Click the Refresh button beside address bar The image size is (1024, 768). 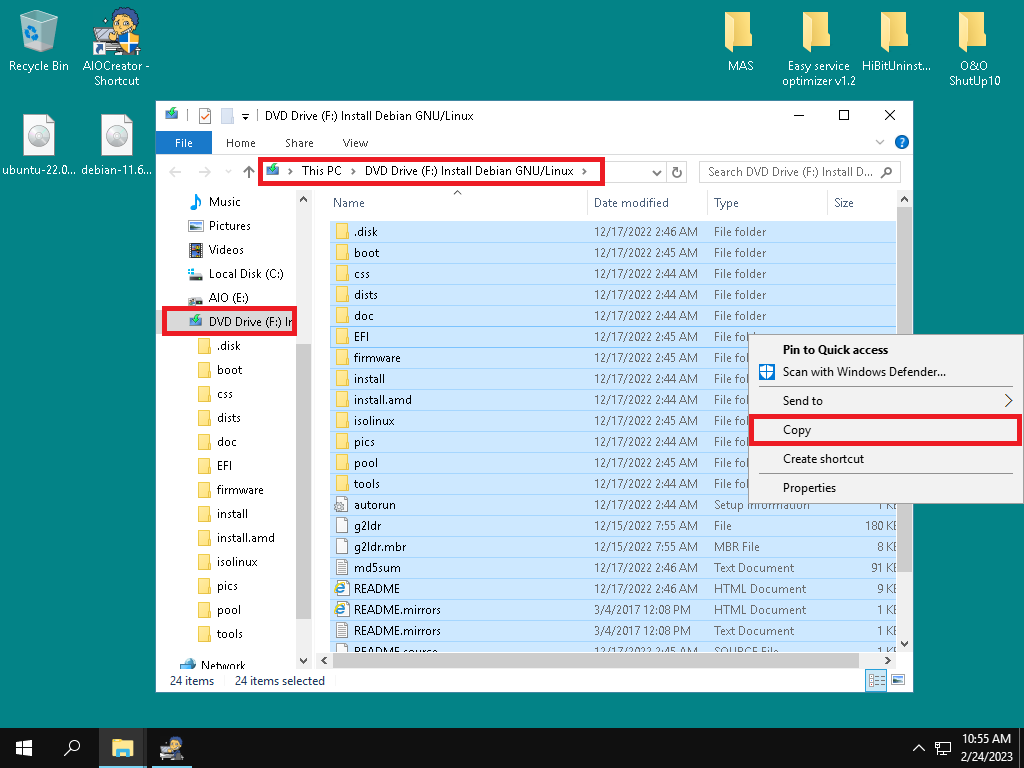click(678, 172)
